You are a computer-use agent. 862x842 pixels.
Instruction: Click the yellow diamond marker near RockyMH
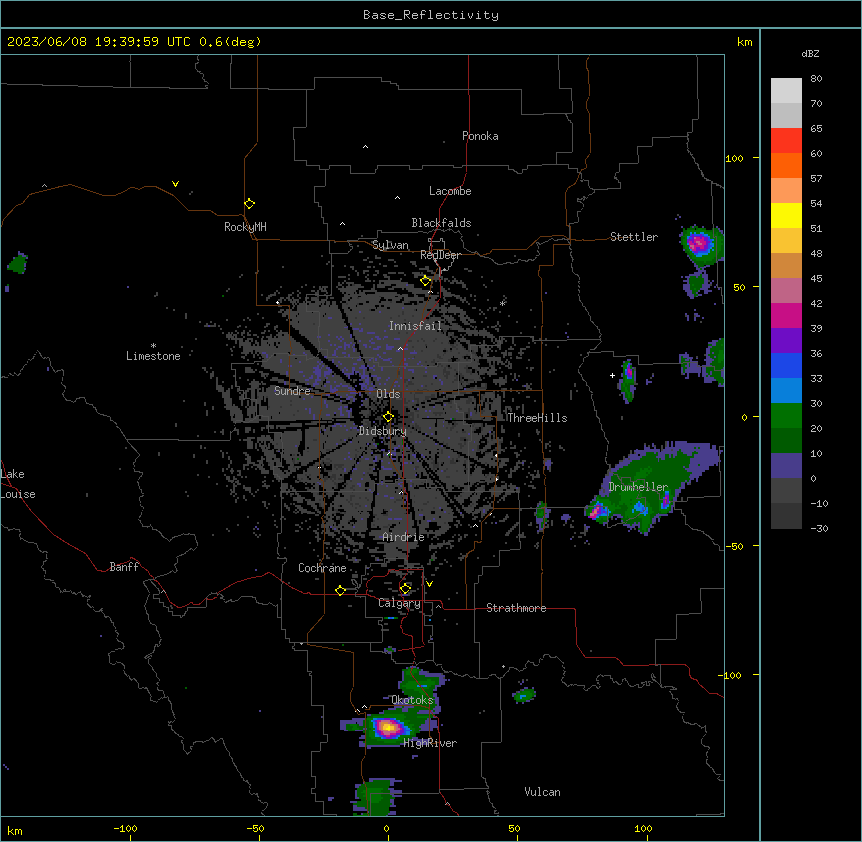(250, 204)
